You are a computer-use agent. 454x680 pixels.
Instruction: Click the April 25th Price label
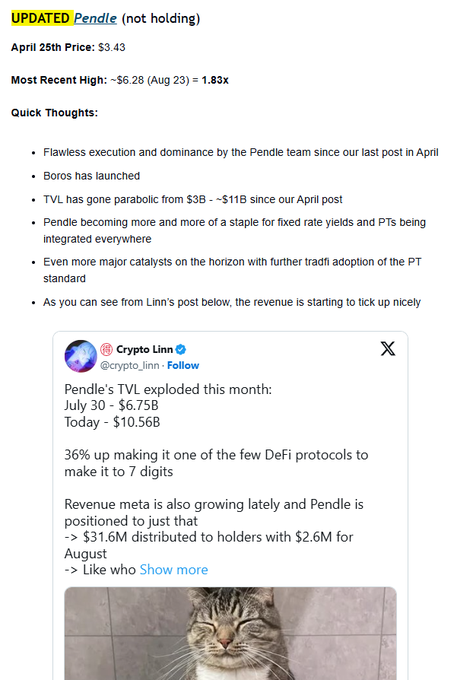(x=53, y=47)
